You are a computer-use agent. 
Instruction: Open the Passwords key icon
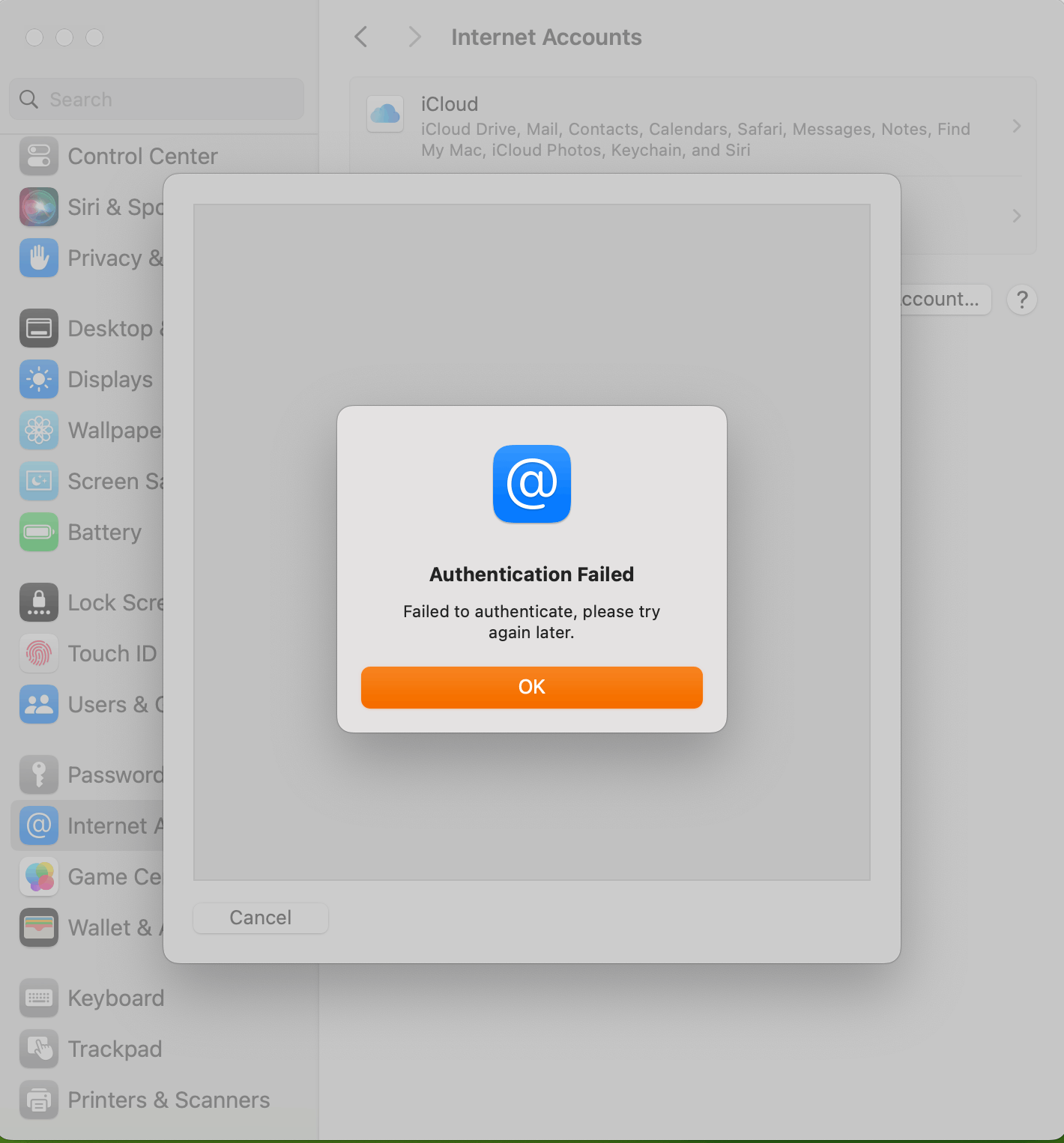(39, 774)
